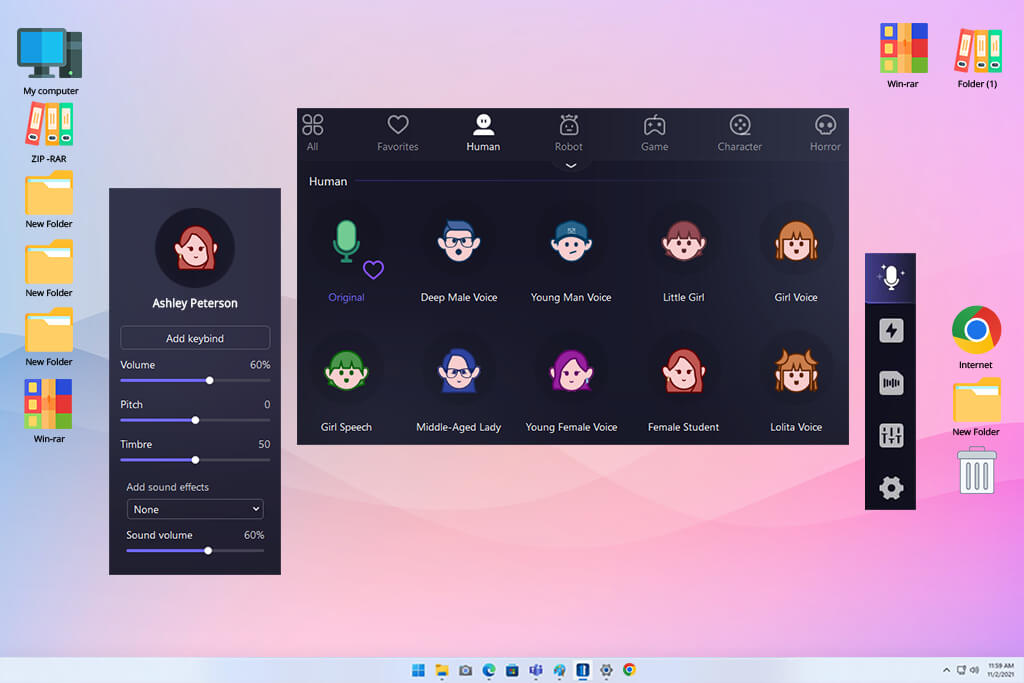
Task: Open the lightning bolt sidebar icon
Action: [x=890, y=330]
